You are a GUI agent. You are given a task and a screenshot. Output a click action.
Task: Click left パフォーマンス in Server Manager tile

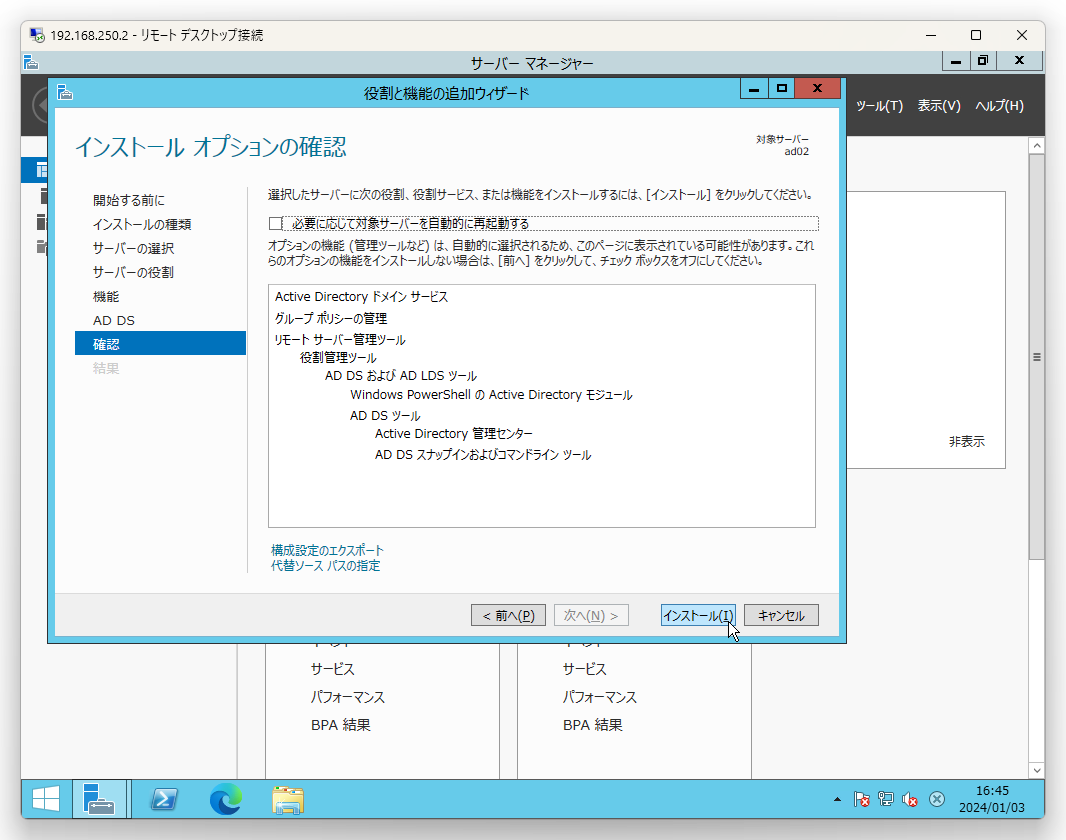[x=347, y=697]
